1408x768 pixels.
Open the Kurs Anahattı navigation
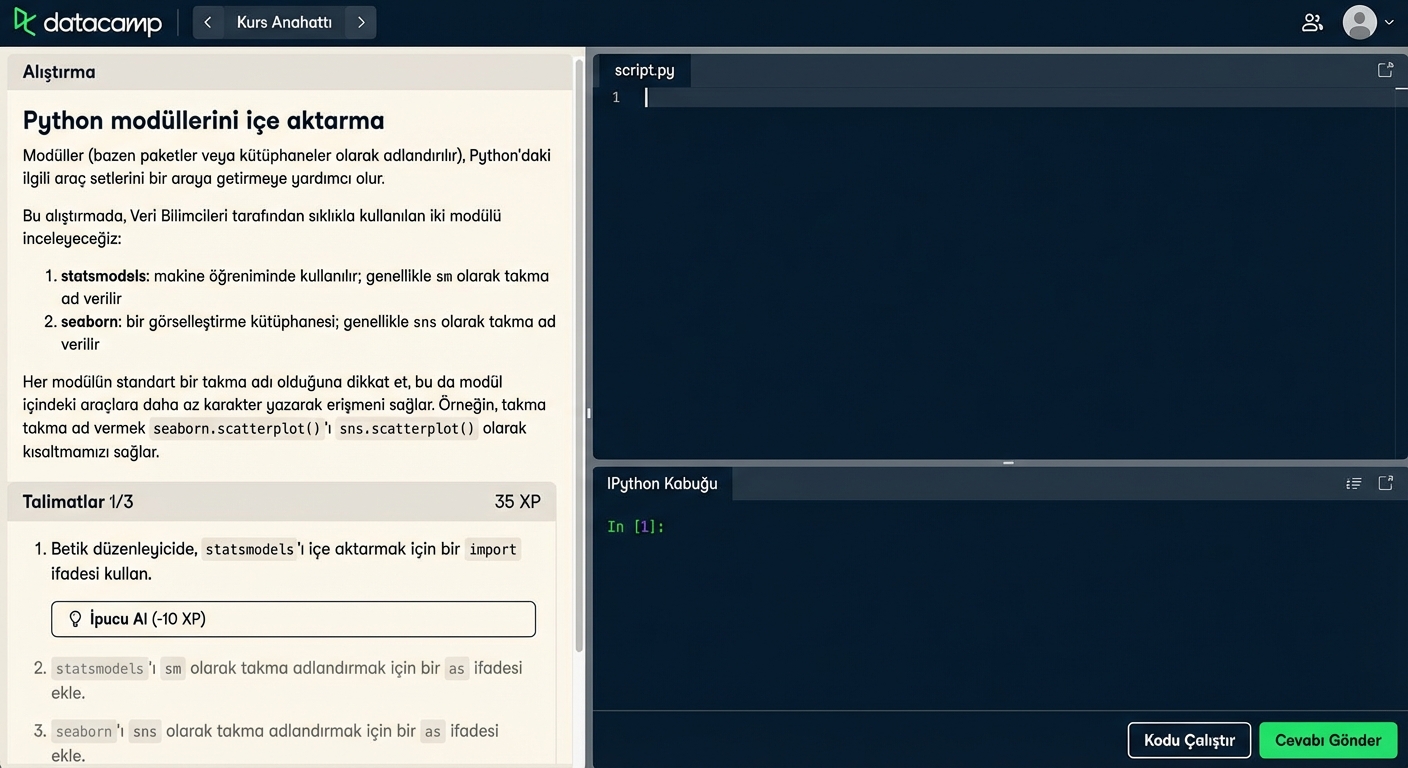tap(283, 21)
